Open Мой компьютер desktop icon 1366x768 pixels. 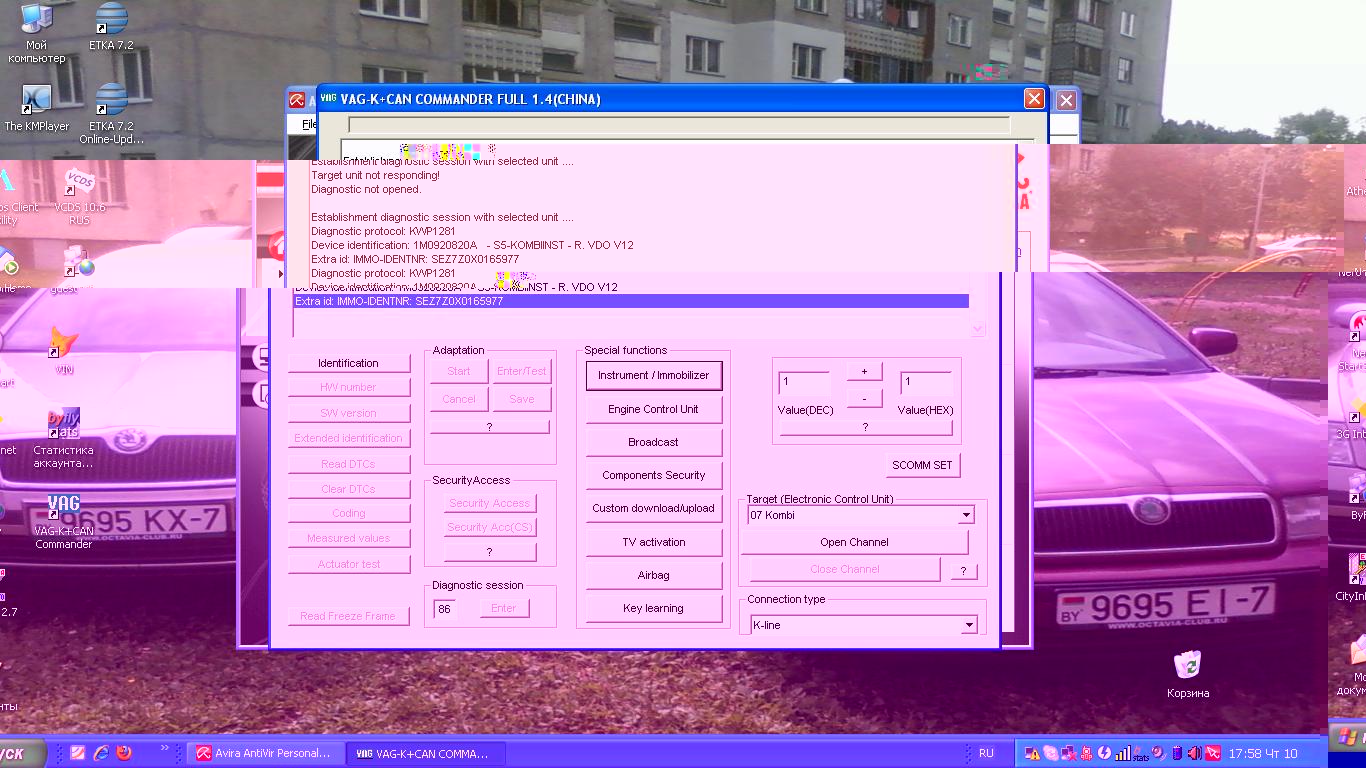tap(36, 24)
